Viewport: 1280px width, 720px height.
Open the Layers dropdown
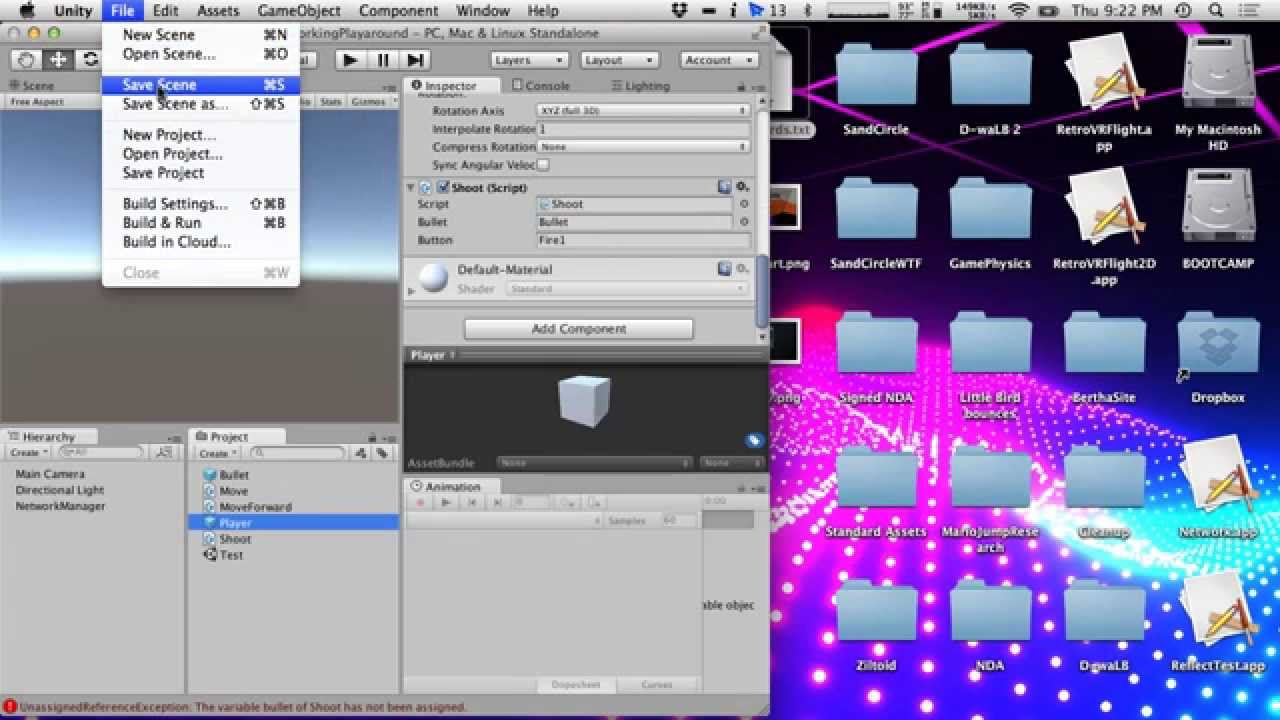pyautogui.click(x=529, y=60)
